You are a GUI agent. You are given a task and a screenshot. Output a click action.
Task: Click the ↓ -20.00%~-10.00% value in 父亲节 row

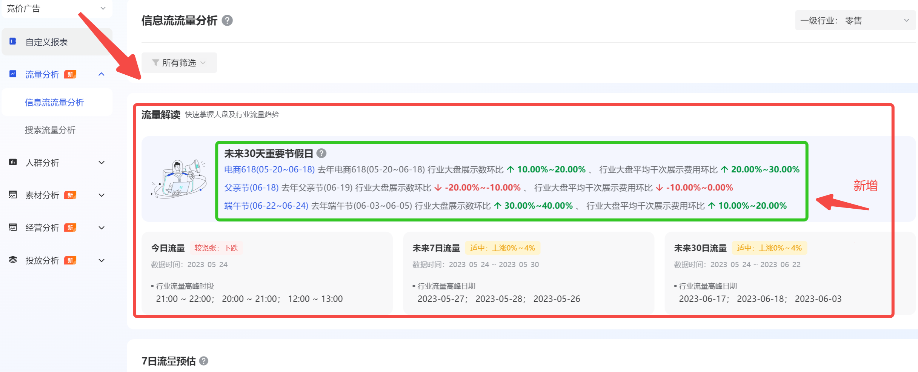coord(477,187)
